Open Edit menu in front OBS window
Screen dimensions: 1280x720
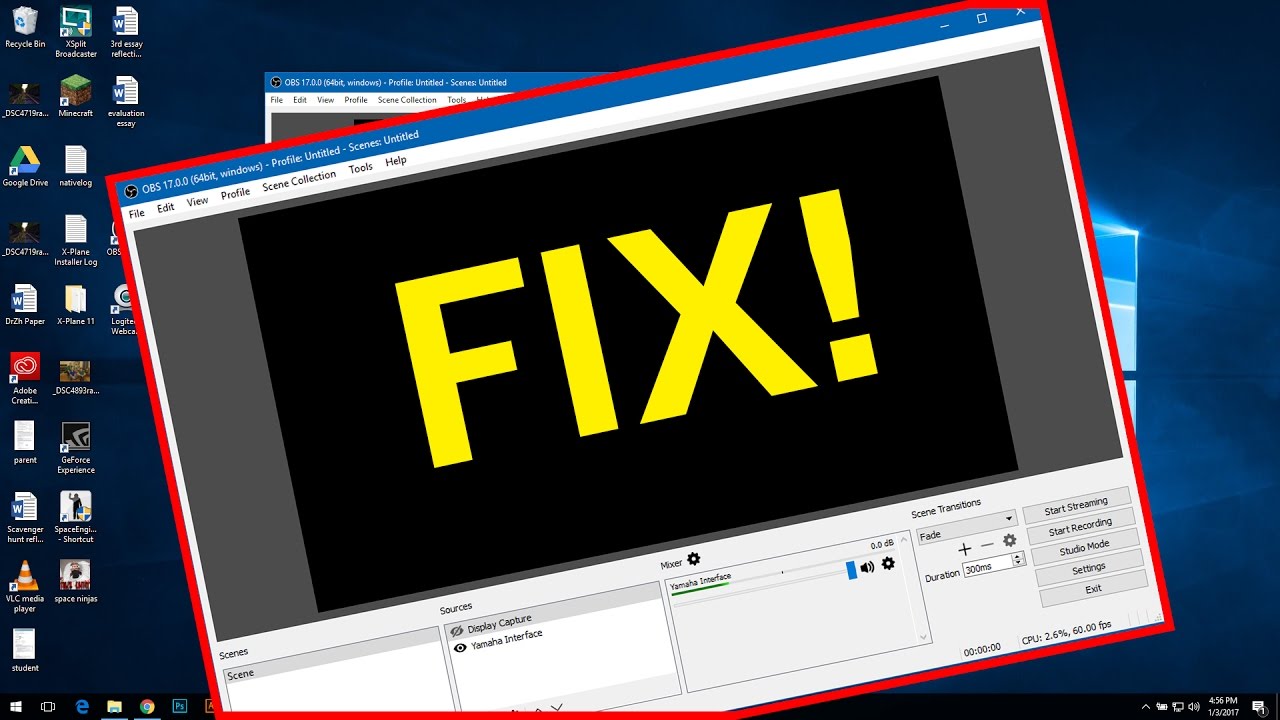point(166,207)
